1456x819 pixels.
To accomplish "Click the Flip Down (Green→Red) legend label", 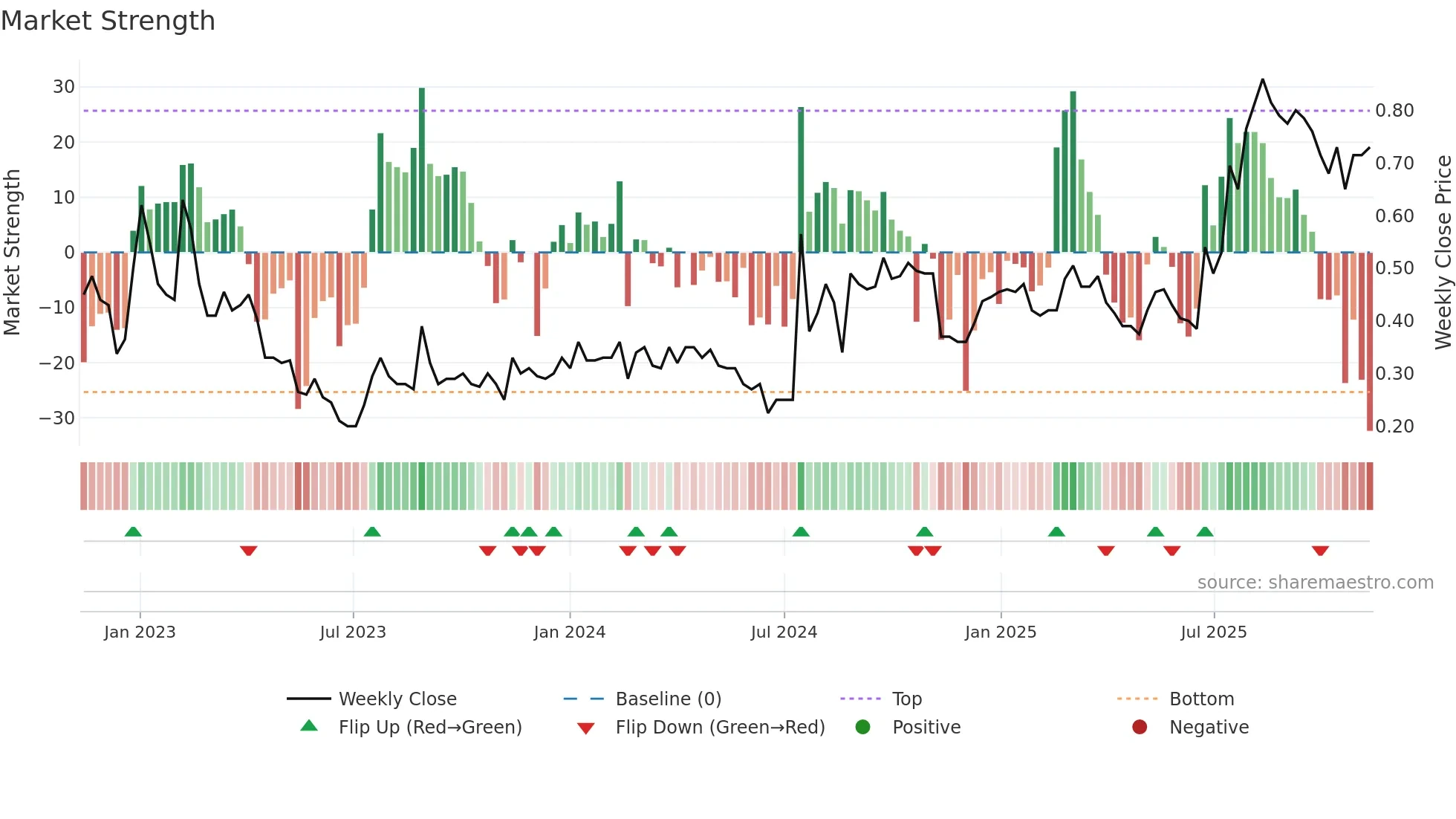I will coord(720,727).
